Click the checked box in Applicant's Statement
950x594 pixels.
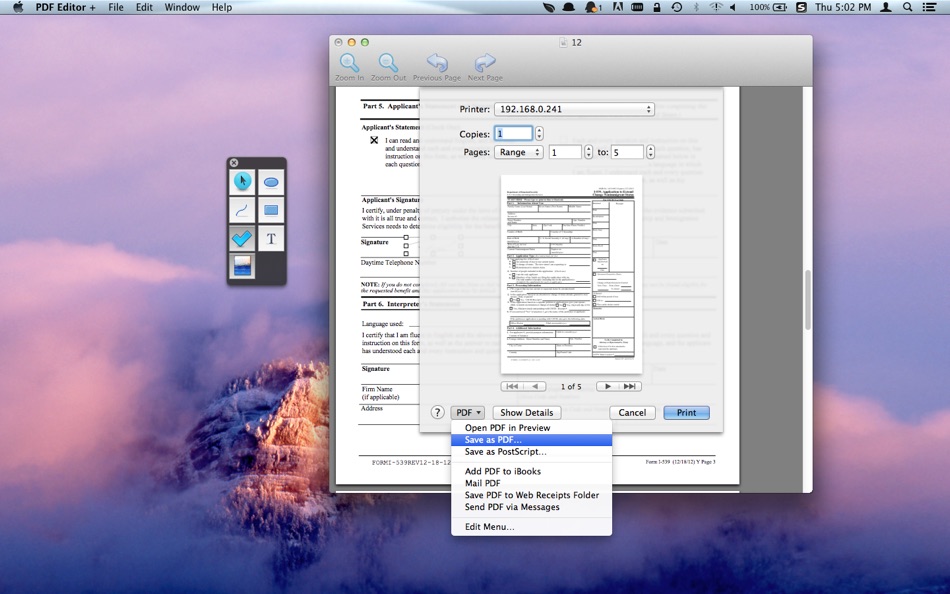374,140
